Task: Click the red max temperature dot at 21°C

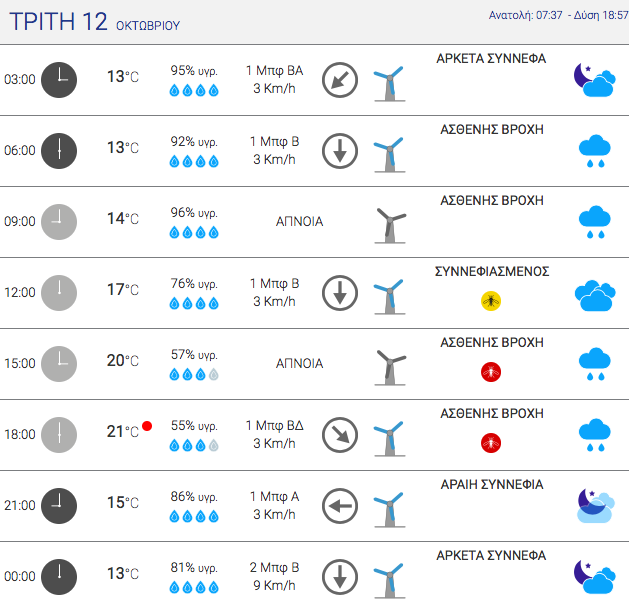Action: pyautogui.click(x=147, y=426)
